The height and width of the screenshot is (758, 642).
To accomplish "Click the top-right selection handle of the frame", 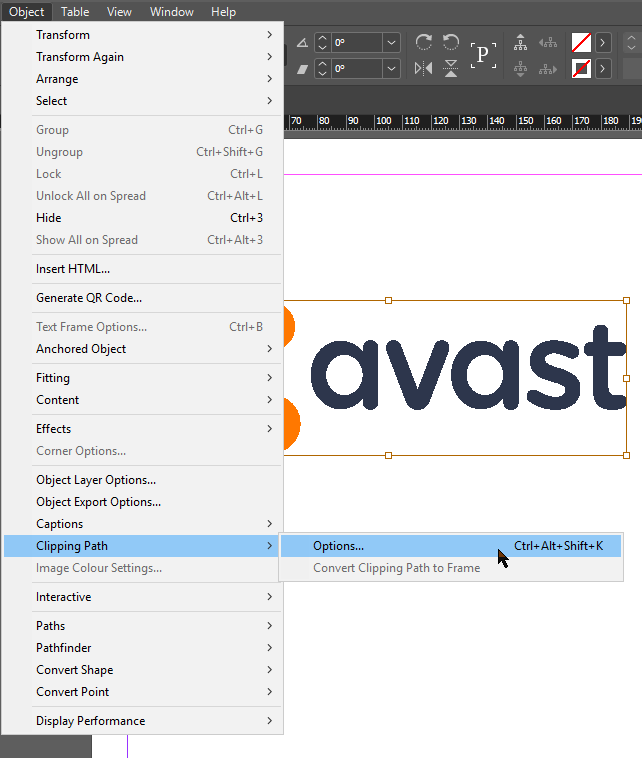I will [627, 301].
